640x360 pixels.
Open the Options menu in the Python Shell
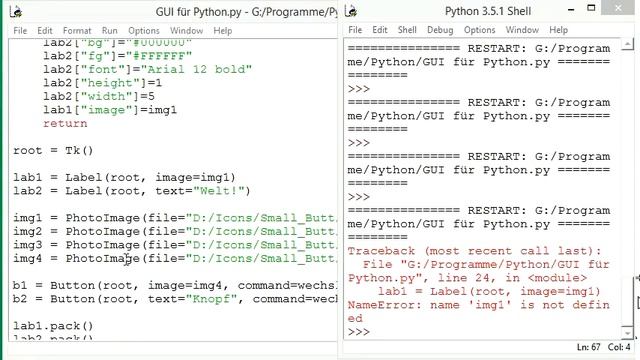coord(479,30)
